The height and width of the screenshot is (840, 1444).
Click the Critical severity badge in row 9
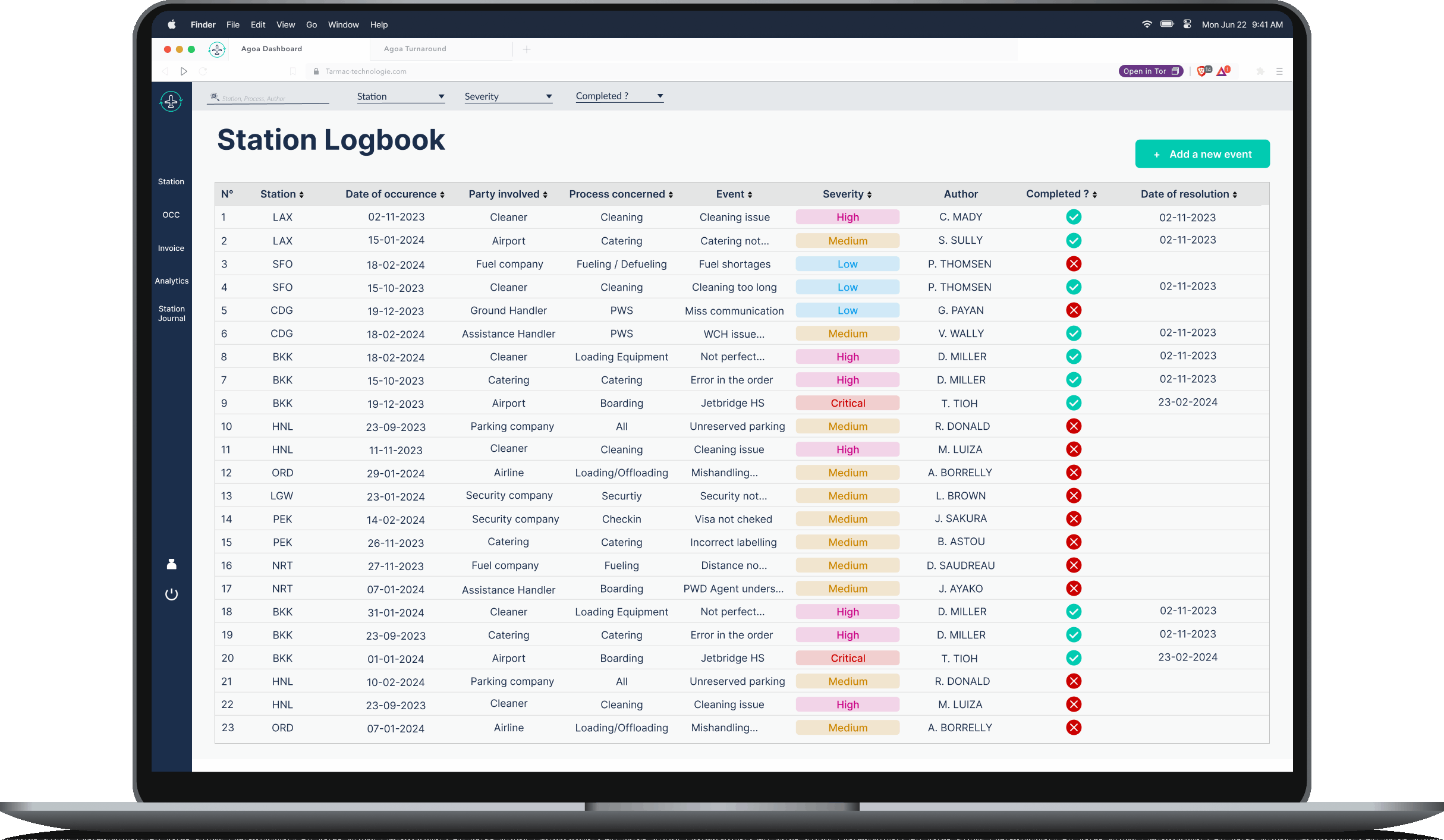[x=847, y=403]
